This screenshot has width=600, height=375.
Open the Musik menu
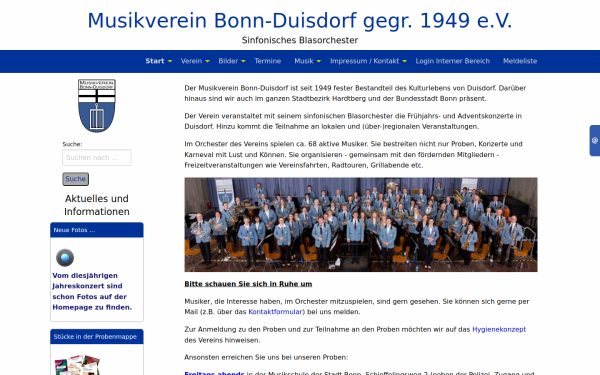[304, 61]
